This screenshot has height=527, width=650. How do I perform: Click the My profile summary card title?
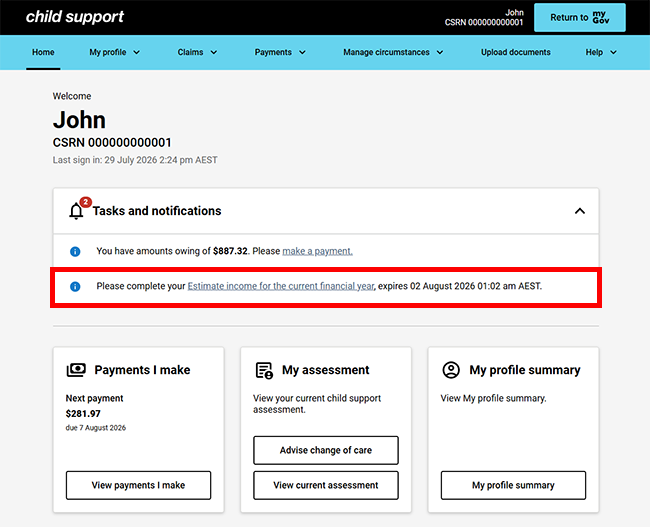point(524,370)
